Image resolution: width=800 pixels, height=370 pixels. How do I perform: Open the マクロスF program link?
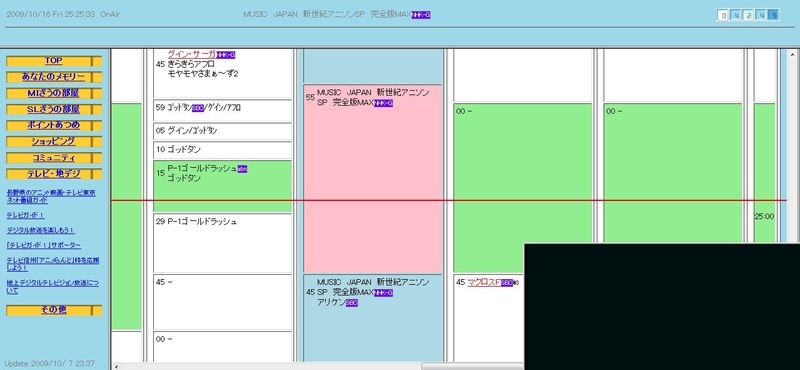pyautogui.click(x=484, y=282)
